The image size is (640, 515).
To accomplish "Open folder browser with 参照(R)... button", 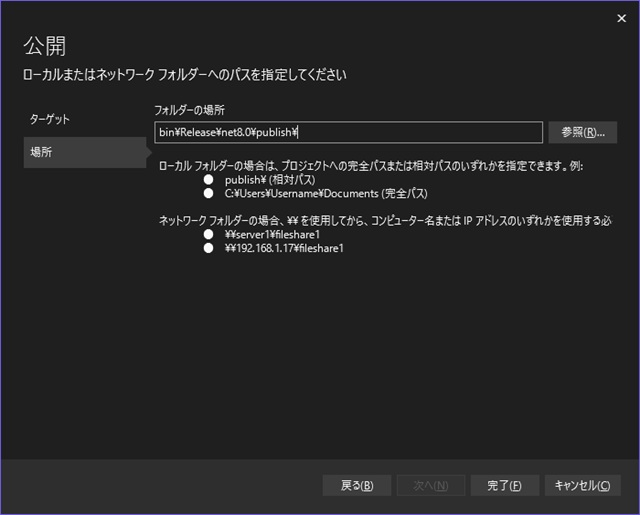I will pyautogui.click(x=582, y=132).
